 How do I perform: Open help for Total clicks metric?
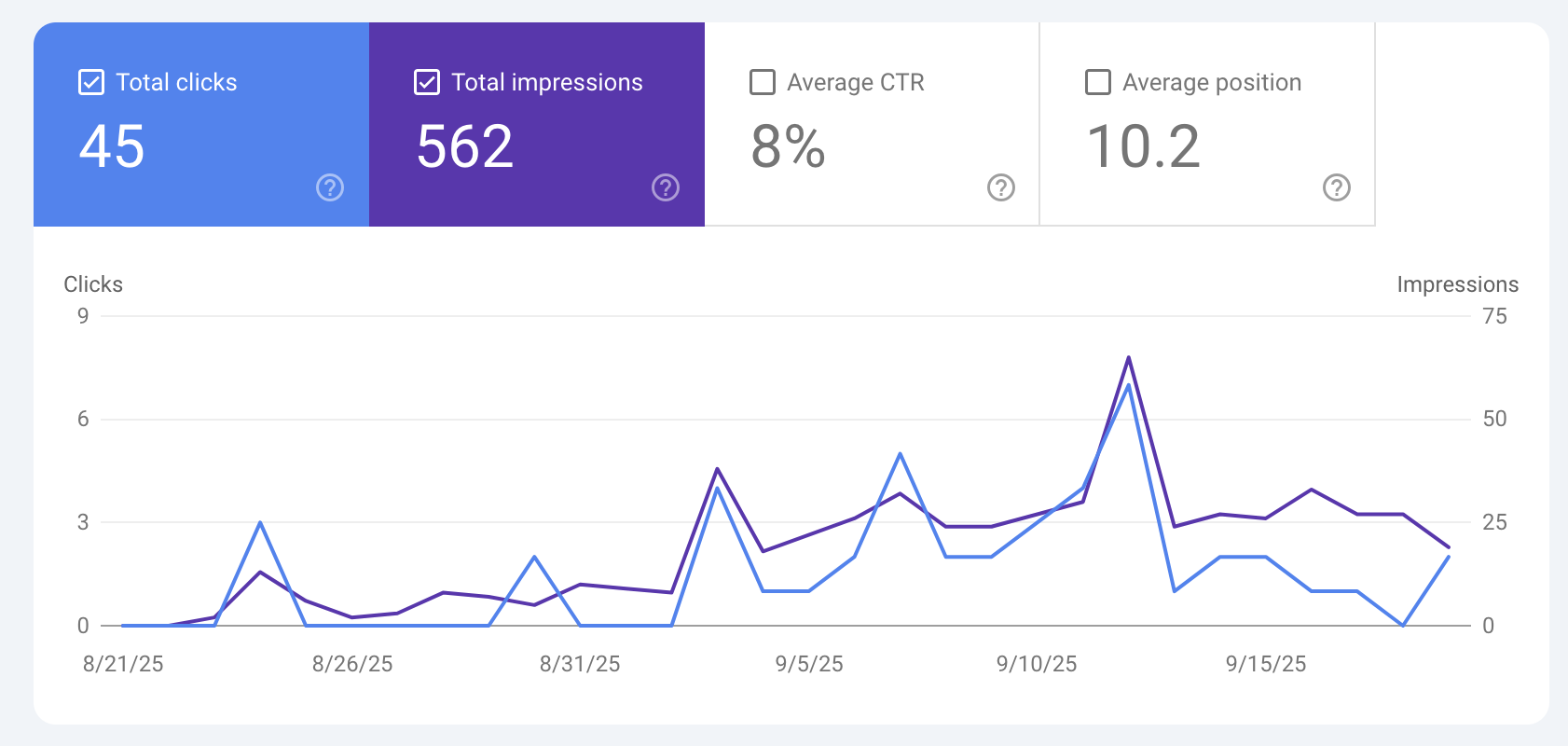tap(330, 187)
